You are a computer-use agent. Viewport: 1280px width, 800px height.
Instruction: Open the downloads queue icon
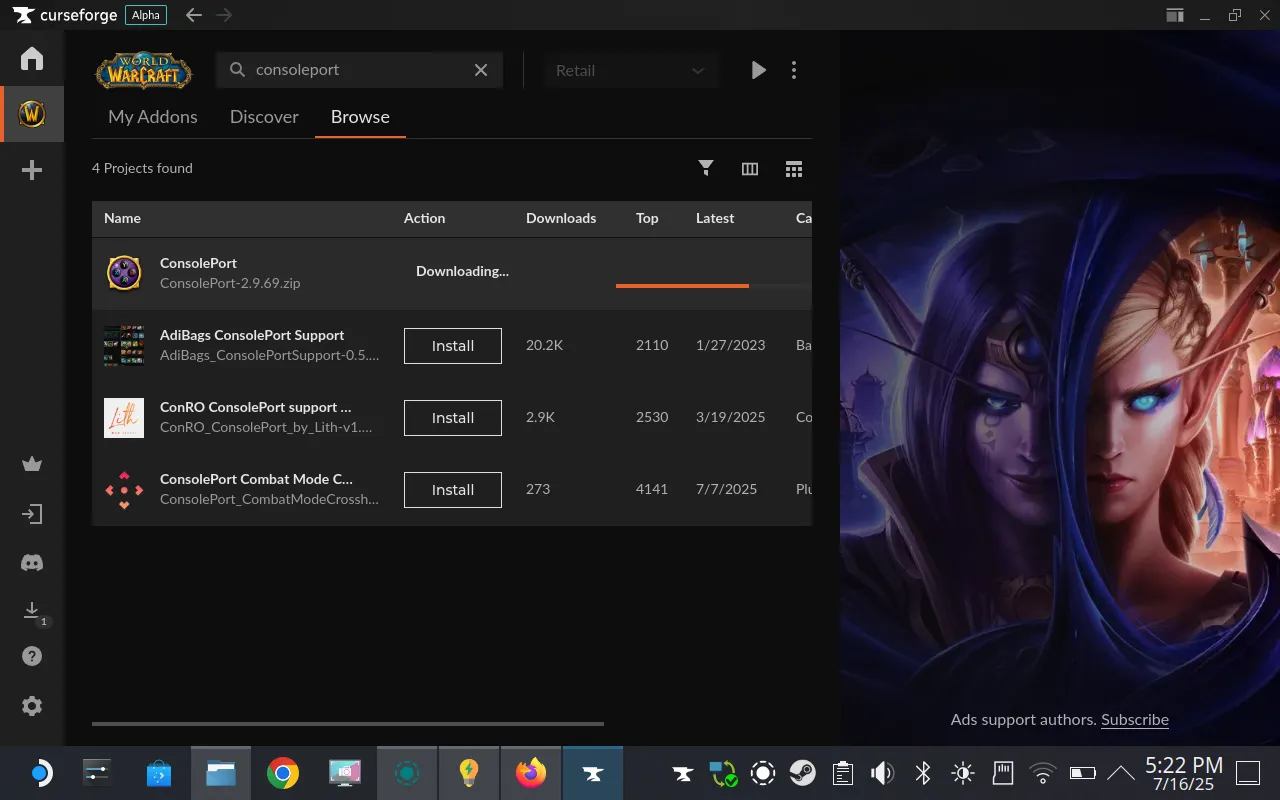31,610
